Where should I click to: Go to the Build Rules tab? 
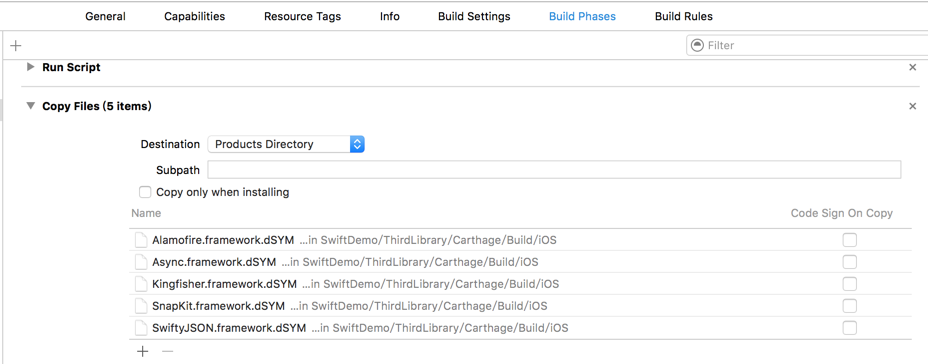tap(684, 17)
